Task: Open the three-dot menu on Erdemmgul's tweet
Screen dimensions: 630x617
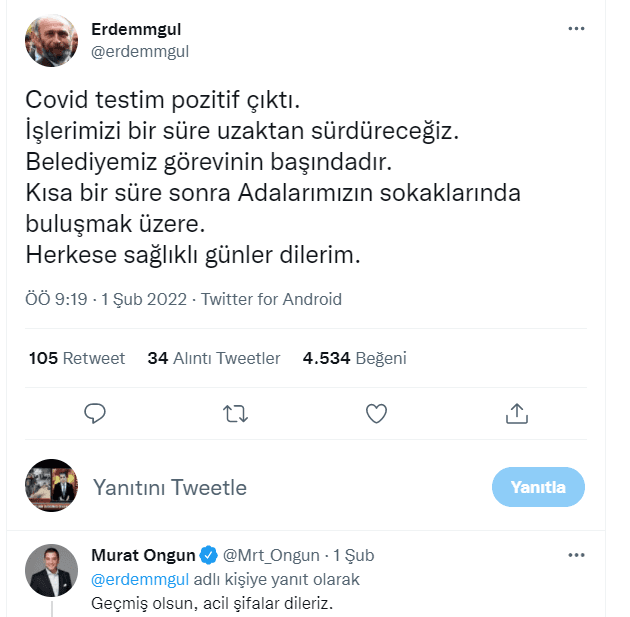Action: [x=576, y=29]
